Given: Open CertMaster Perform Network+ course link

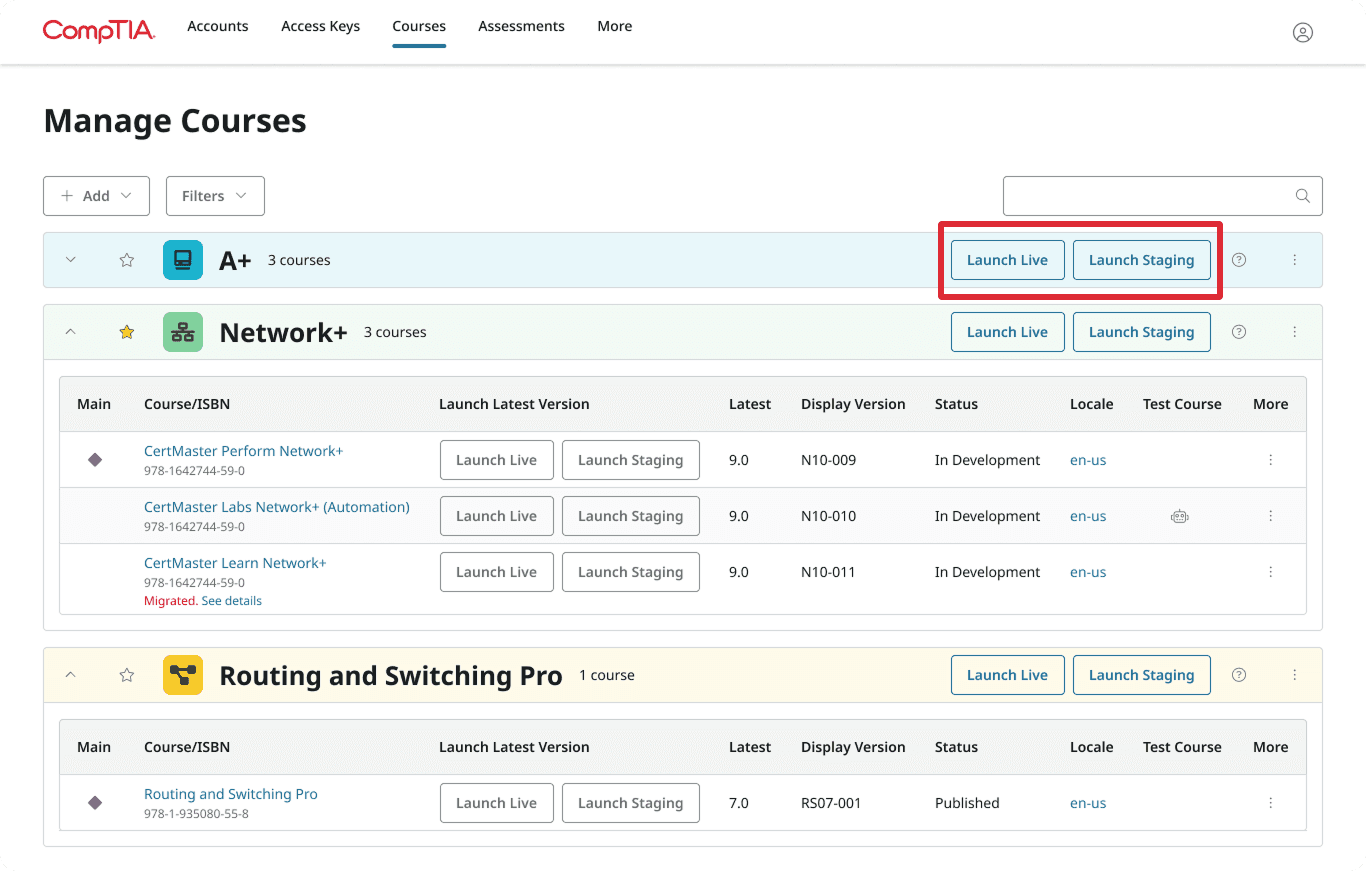Looking at the screenshot, I should tap(243, 451).
